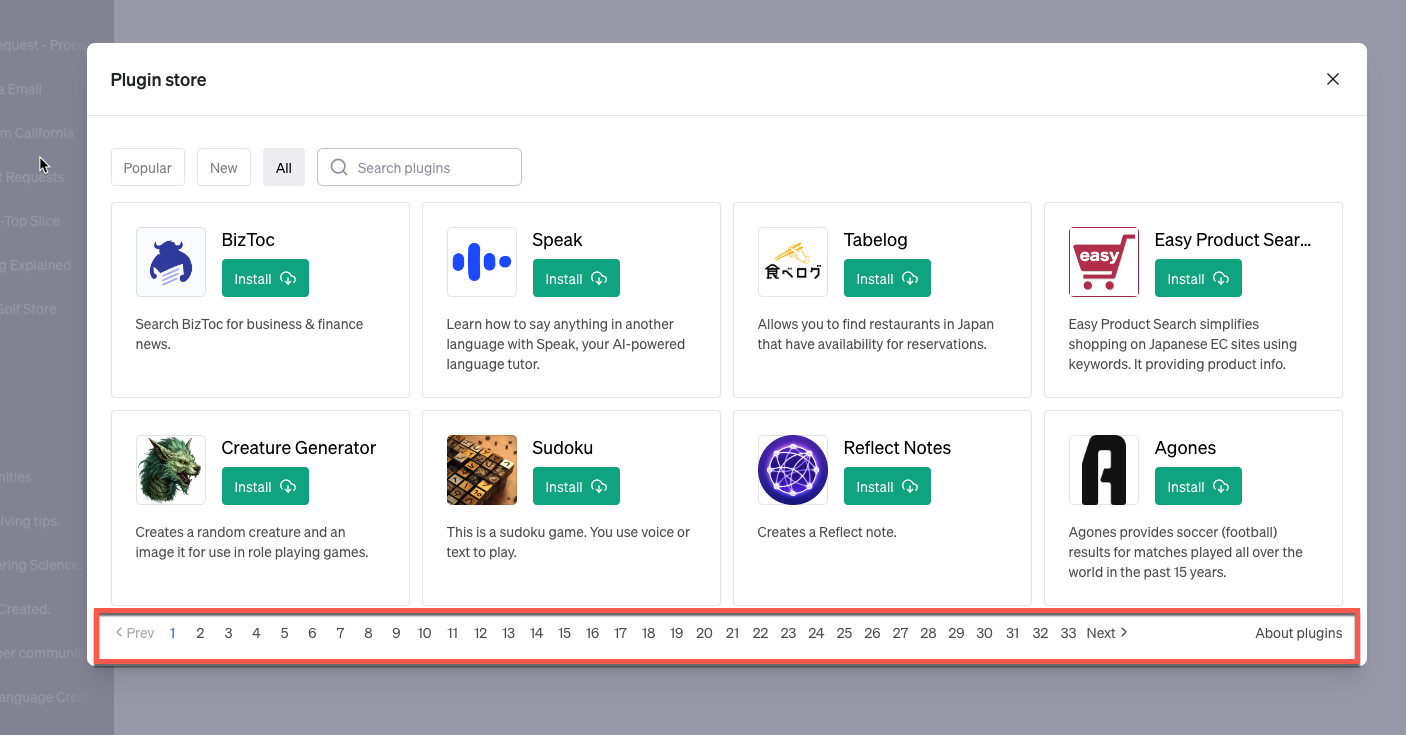Install the Sudoku plugin

click(576, 487)
